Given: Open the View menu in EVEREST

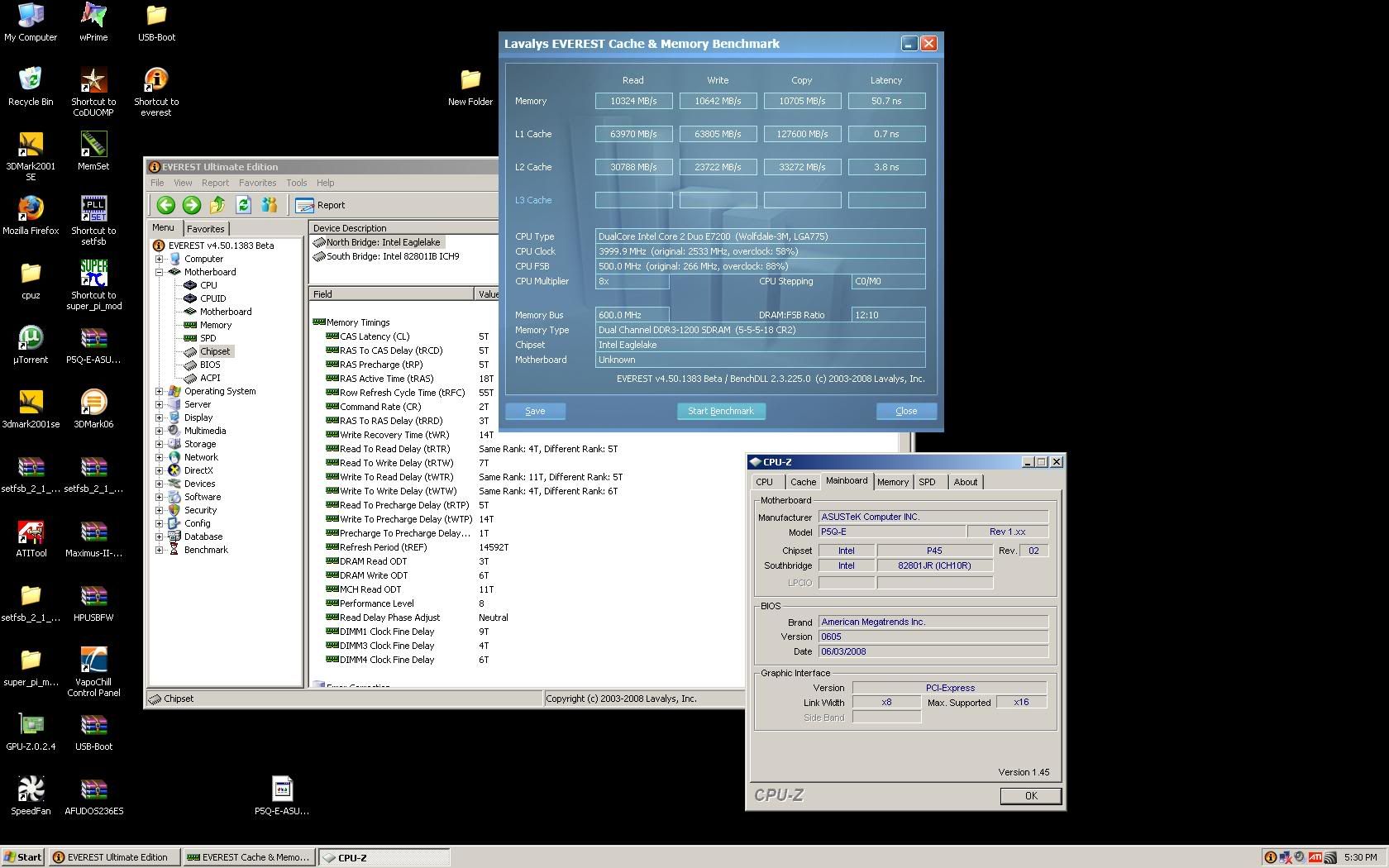Looking at the screenshot, I should pyautogui.click(x=183, y=183).
